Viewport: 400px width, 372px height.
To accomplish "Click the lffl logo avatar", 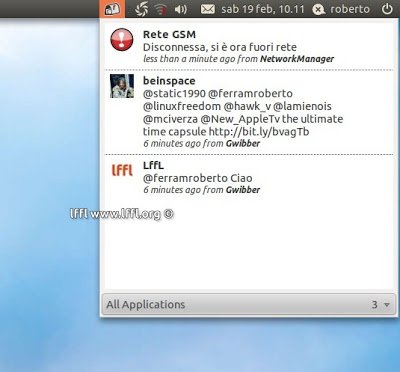I will (x=122, y=170).
